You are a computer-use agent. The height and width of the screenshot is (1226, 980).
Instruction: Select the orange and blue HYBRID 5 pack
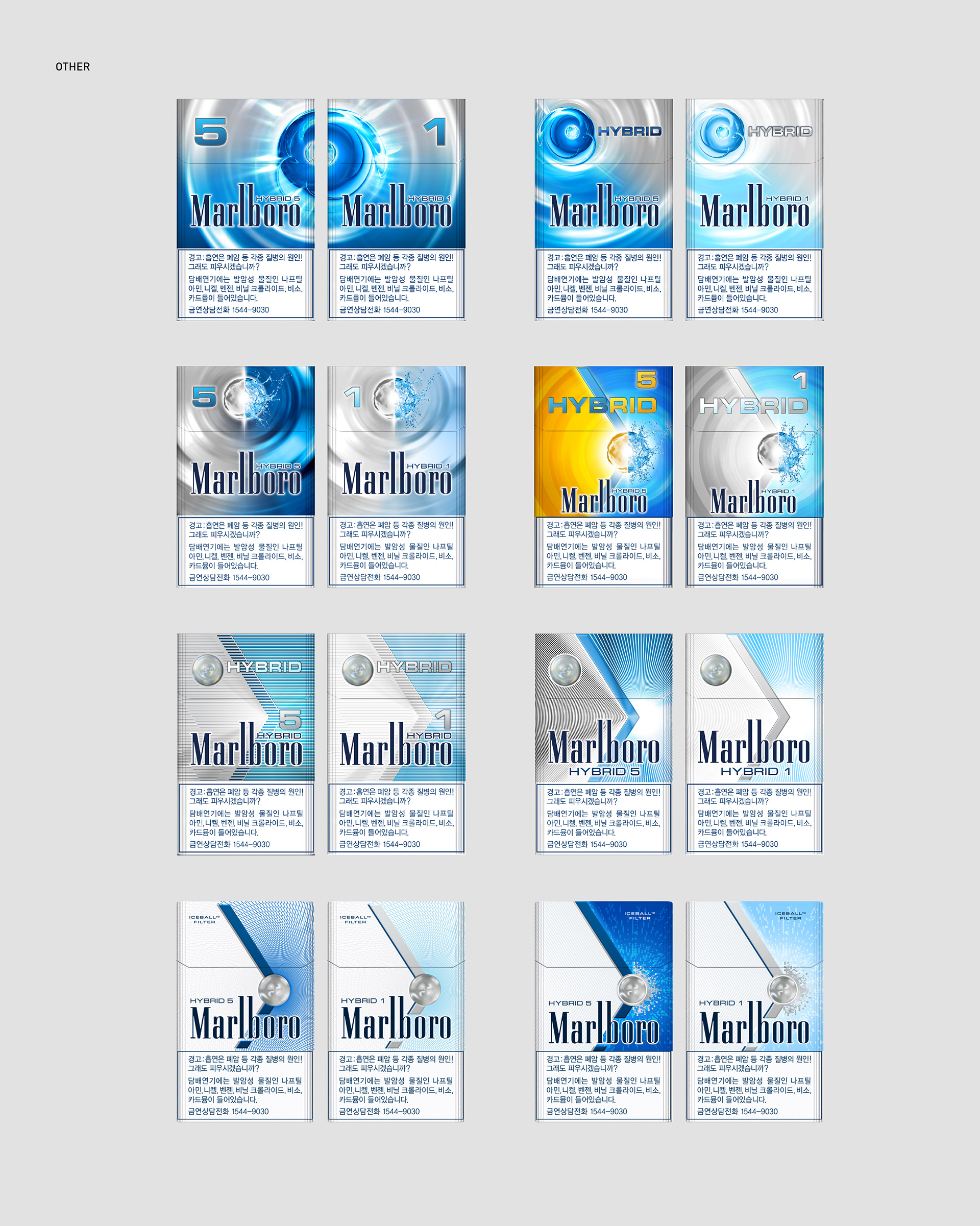point(603,477)
